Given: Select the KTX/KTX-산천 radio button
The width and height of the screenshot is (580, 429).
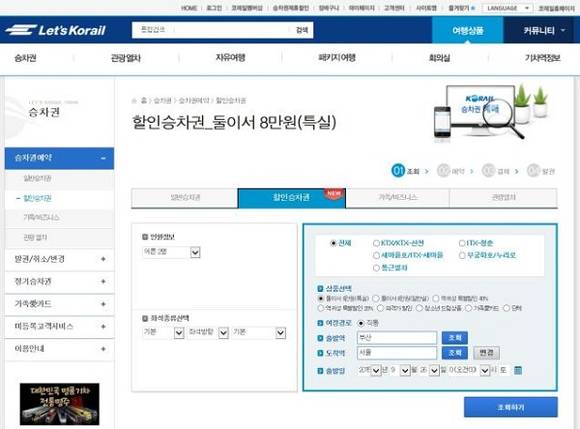Looking at the screenshot, I should (x=376, y=243).
